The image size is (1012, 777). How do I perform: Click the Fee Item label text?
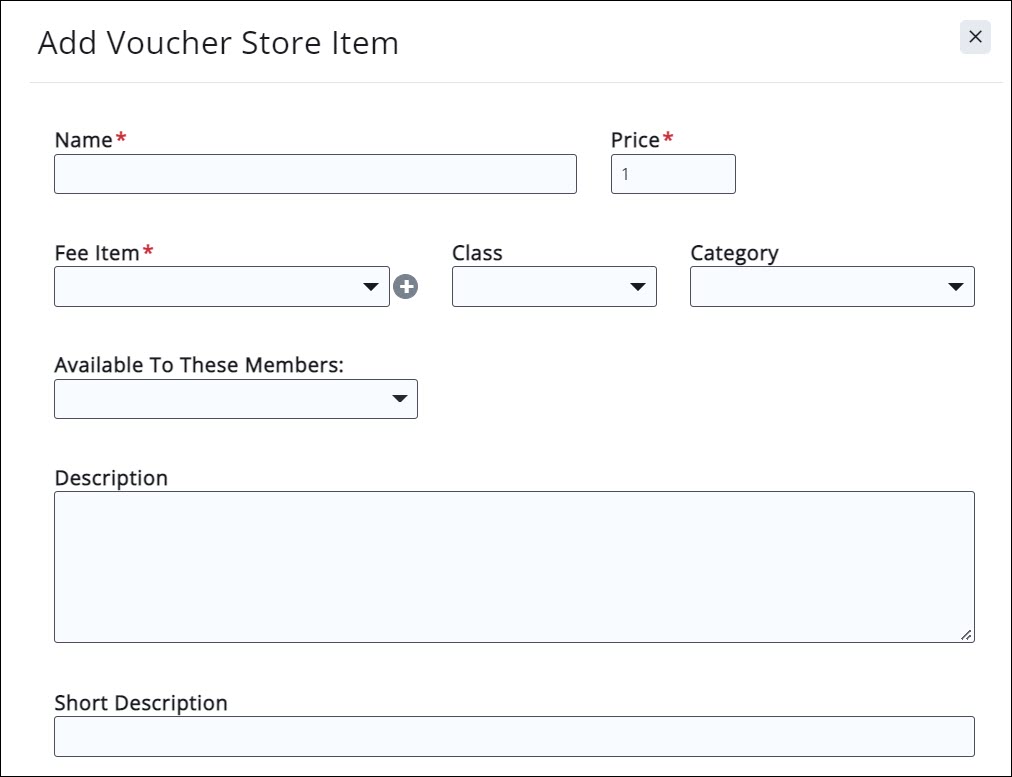click(x=97, y=253)
